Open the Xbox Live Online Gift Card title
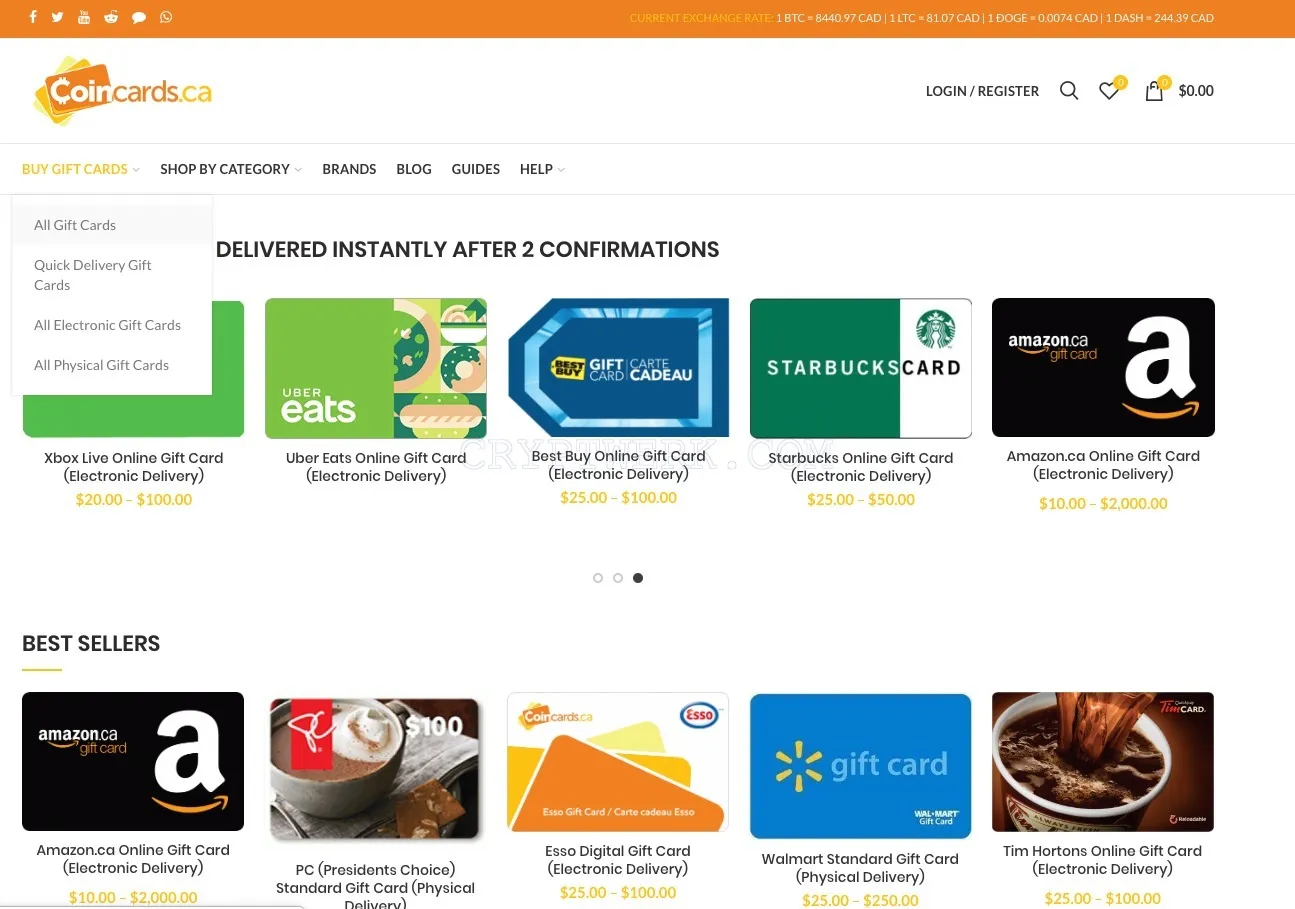The height and width of the screenshot is (909, 1295). tap(134, 467)
